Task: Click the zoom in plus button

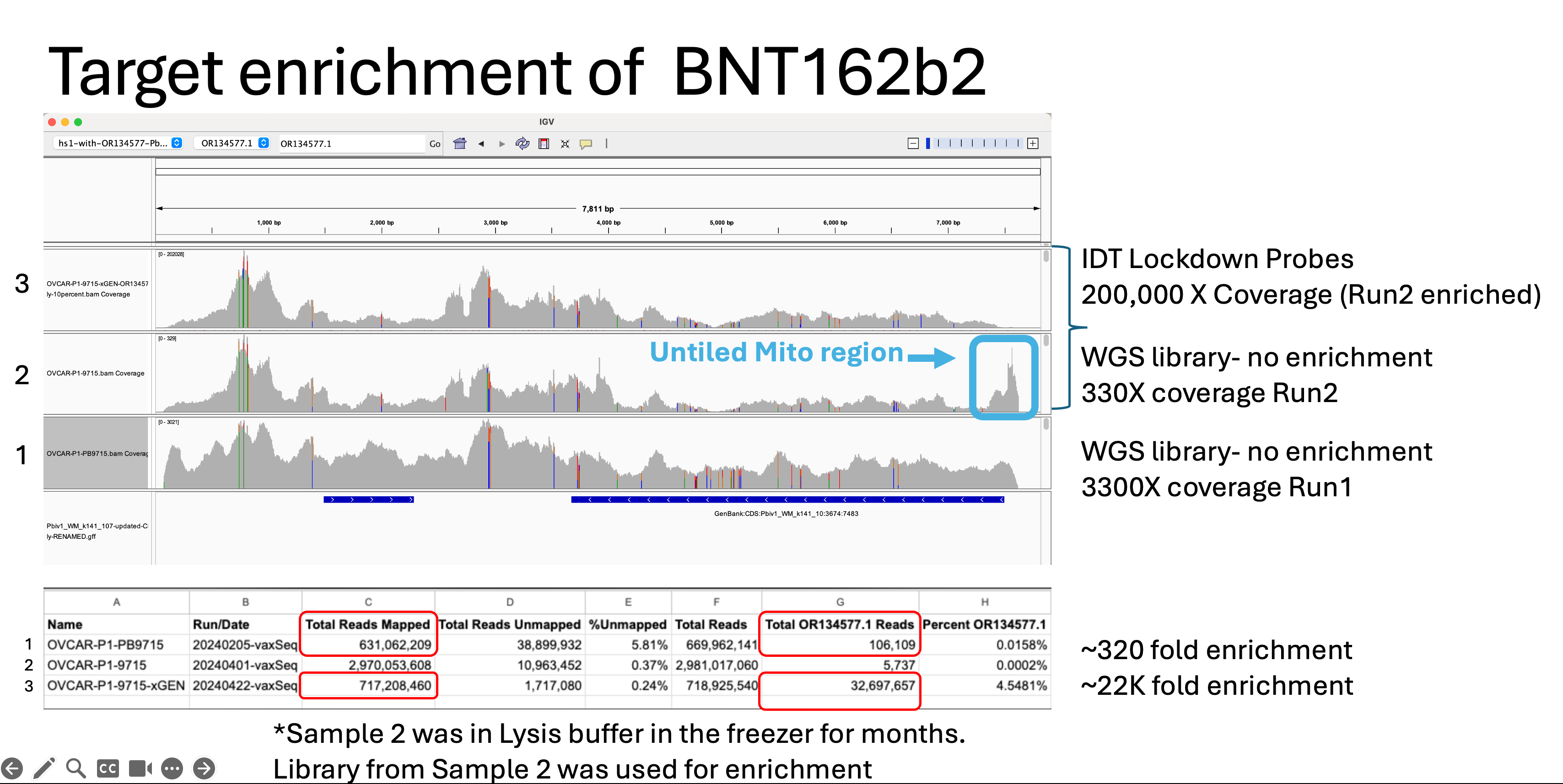Action: (x=1033, y=143)
